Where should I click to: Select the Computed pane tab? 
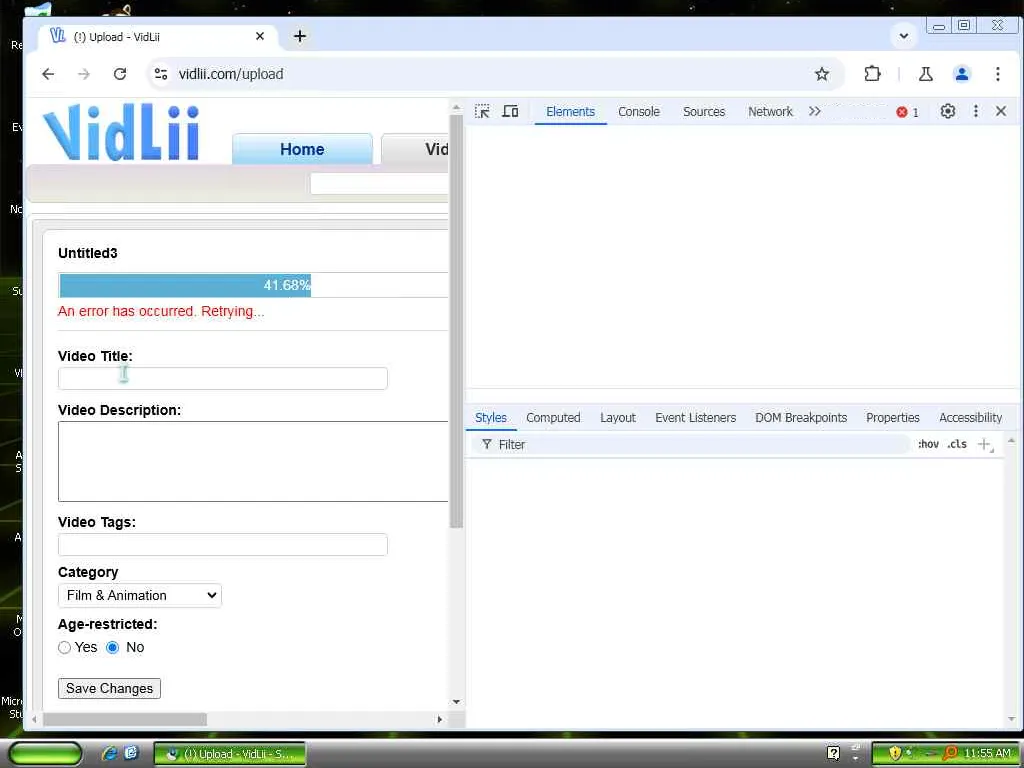click(x=553, y=417)
